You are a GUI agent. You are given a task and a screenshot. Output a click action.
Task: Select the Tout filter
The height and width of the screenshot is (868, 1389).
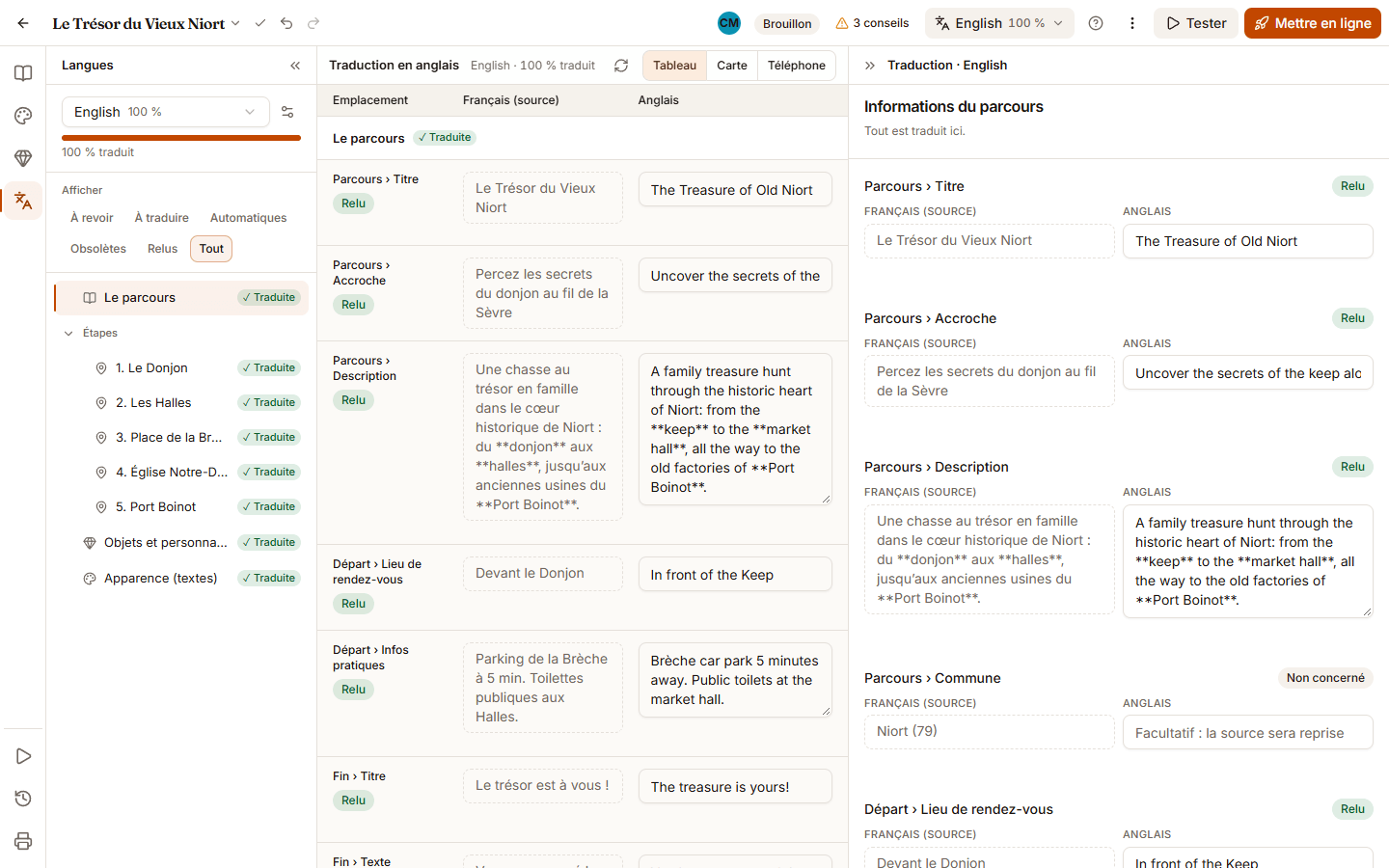[x=211, y=249]
